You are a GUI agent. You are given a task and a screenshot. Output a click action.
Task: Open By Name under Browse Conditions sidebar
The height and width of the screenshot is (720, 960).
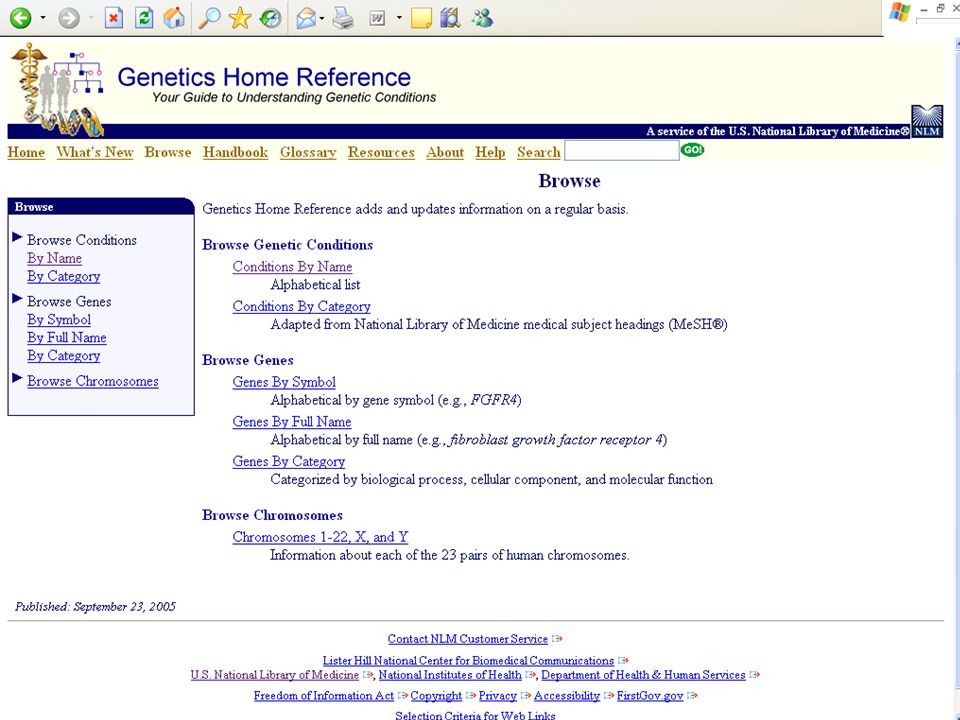(x=54, y=258)
